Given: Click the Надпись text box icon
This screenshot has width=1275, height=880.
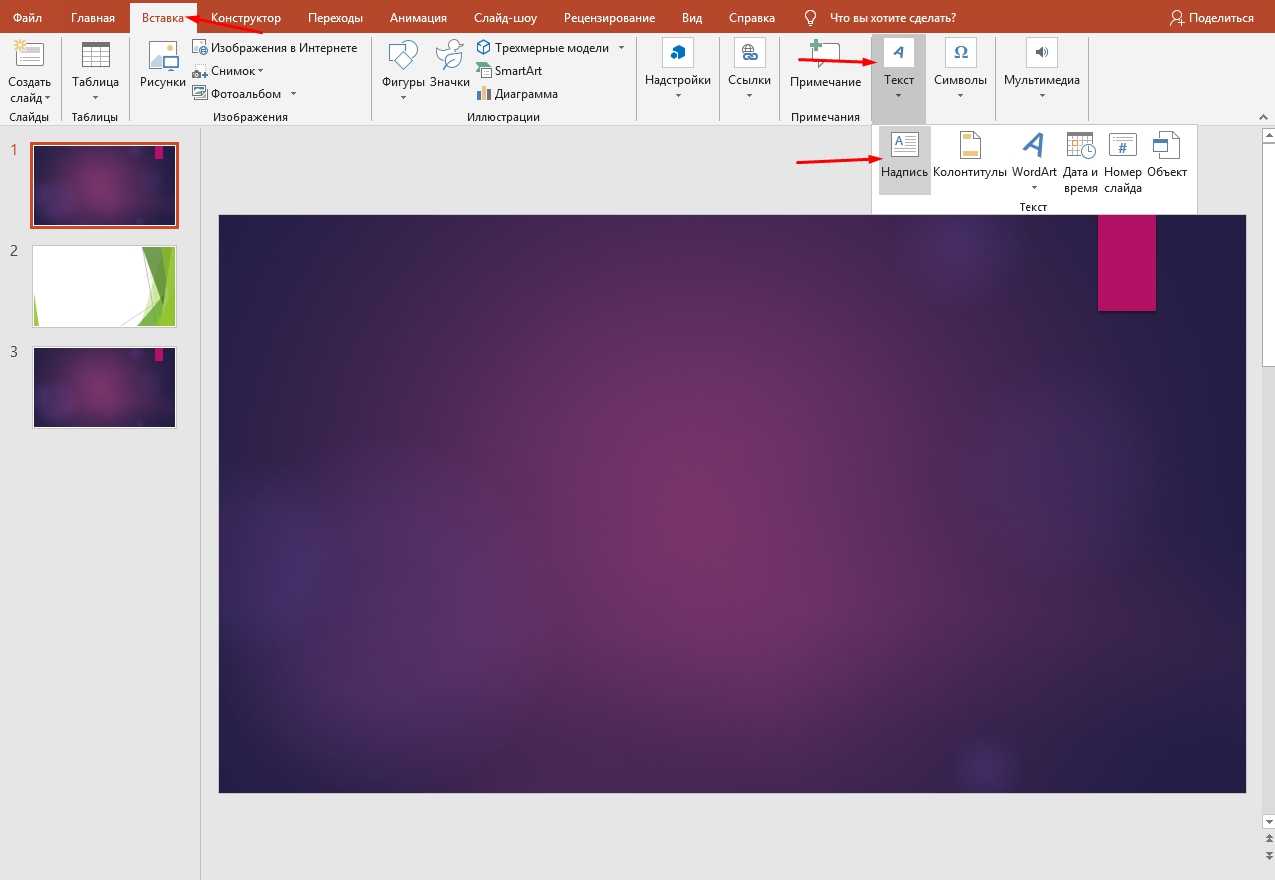Looking at the screenshot, I should tap(904, 146).
